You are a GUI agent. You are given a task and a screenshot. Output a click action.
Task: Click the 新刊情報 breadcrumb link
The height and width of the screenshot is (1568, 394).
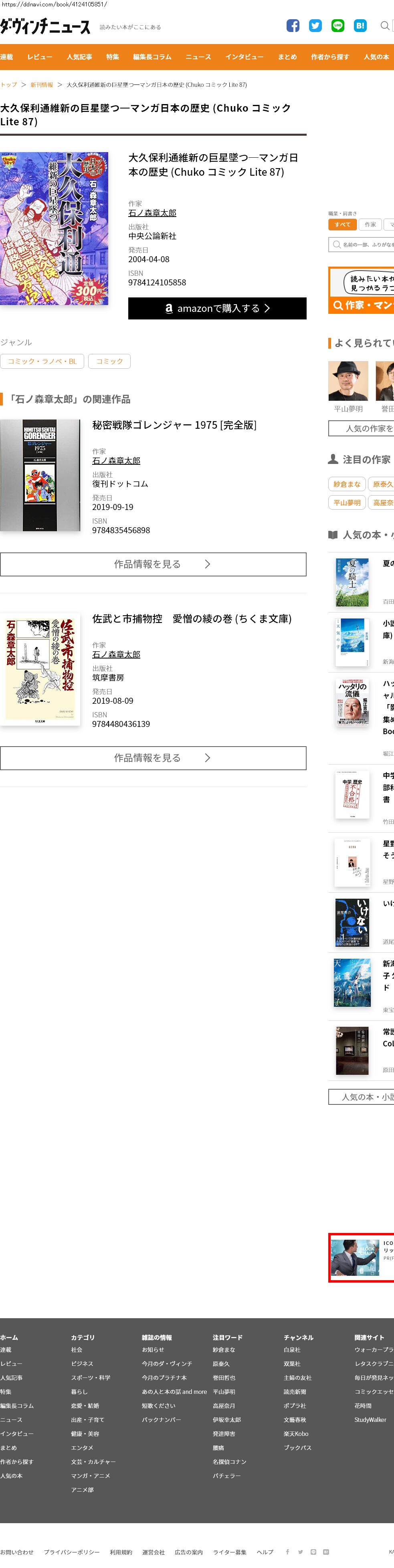tap(42, 84)
